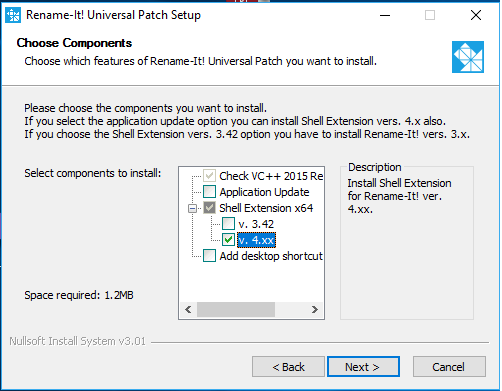Select the Application Update label
Screen dimensions: 502x391
coord(264,192)
